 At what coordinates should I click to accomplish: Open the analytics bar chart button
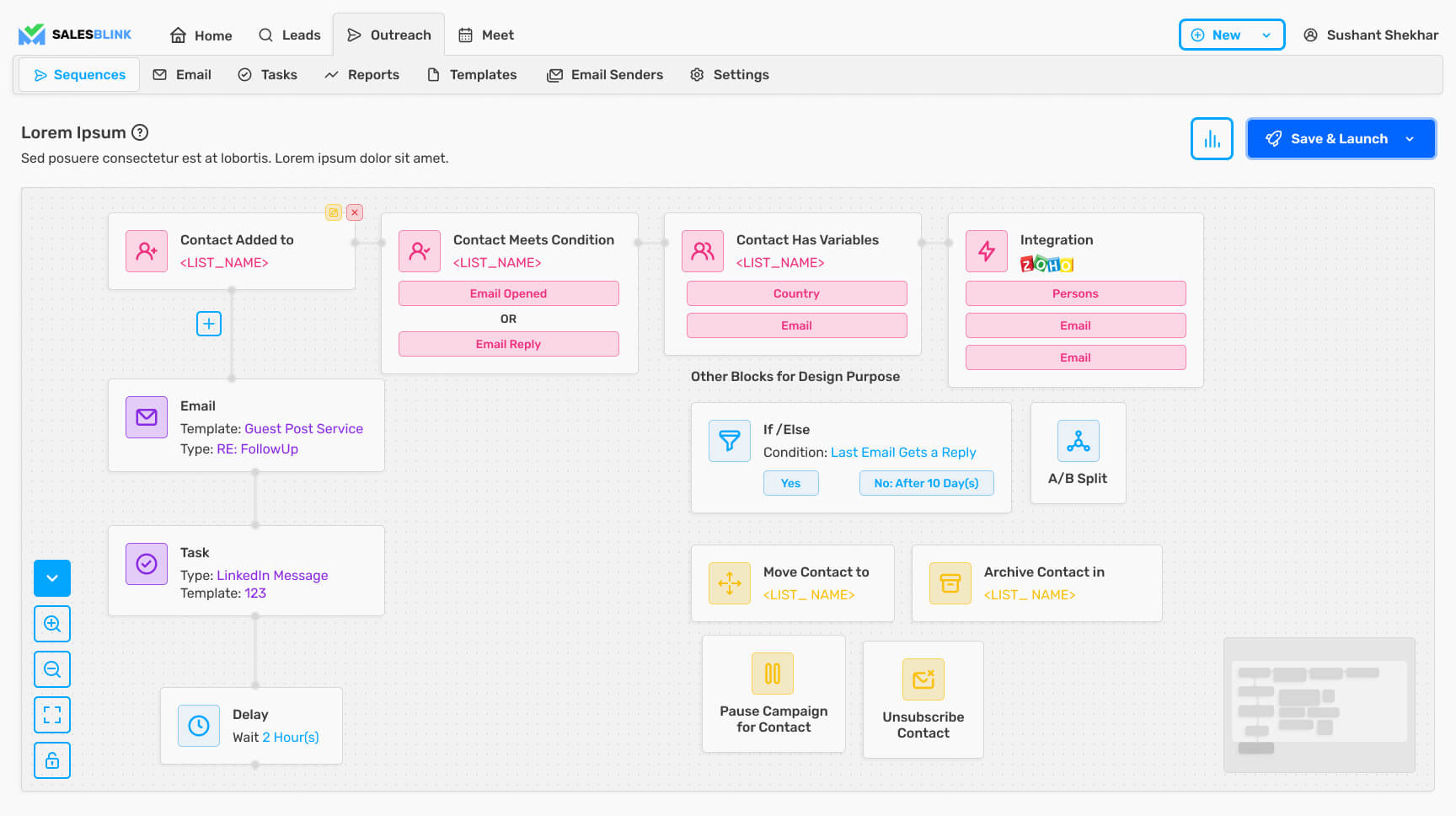click(1212, 138)
